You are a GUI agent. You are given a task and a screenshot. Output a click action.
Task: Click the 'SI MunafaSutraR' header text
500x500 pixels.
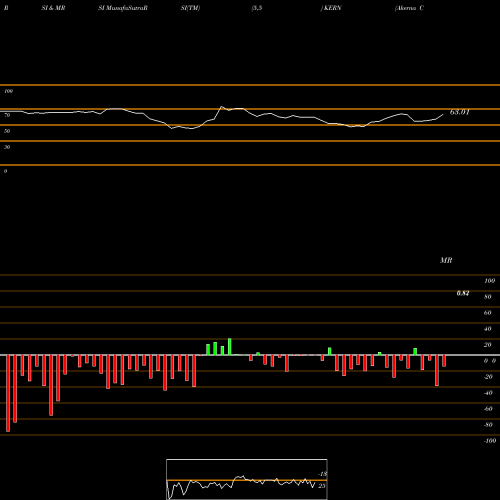123,8
